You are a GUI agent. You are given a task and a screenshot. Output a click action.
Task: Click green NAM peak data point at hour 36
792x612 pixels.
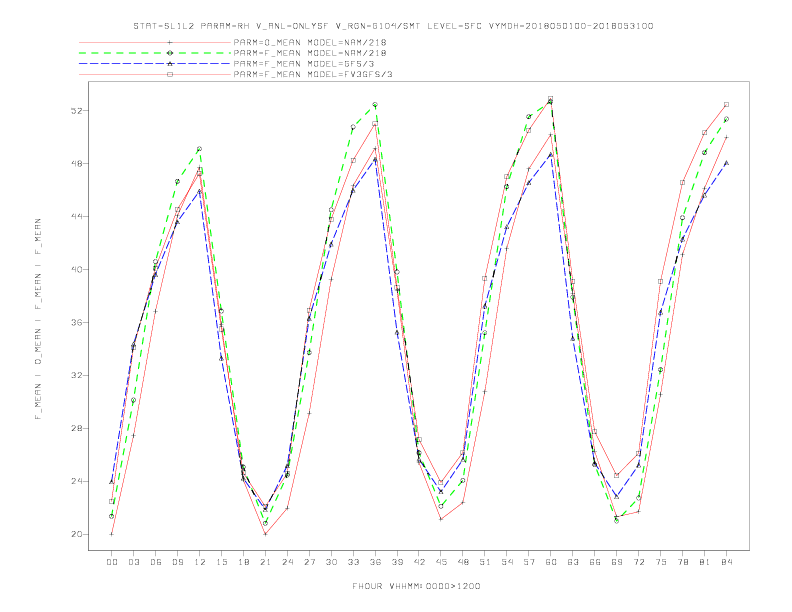point(375,105)
